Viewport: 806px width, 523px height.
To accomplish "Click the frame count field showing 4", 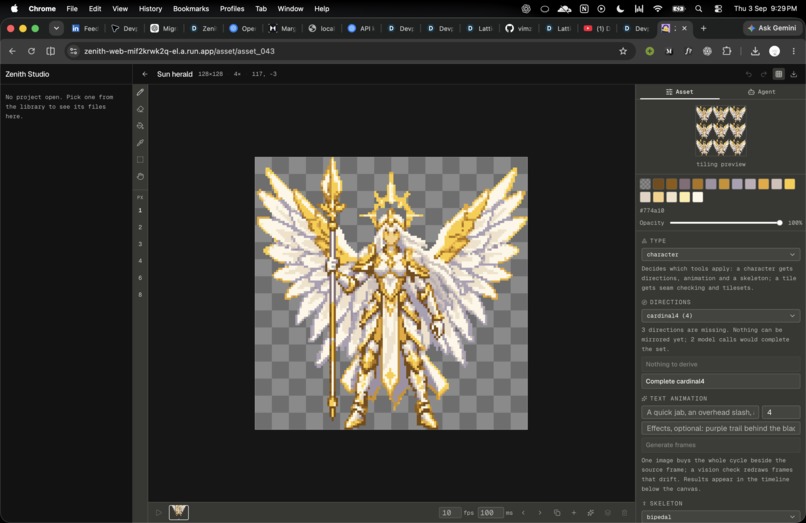I will (781, 412).
